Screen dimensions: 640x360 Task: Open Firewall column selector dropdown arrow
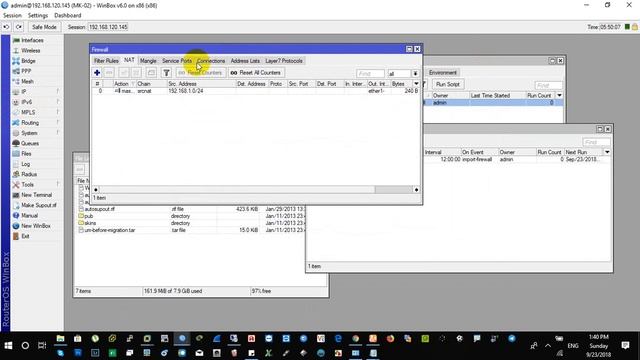coord(416,84)
